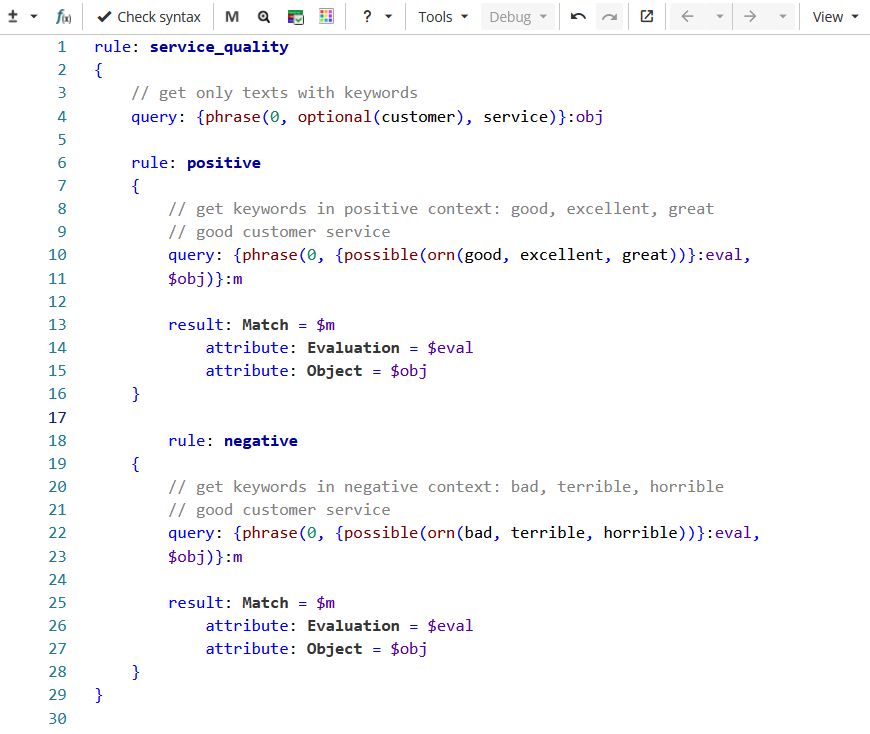Click the plus-minus sign toggle icon
Viewport: 870px width, 734px height.
14,17
